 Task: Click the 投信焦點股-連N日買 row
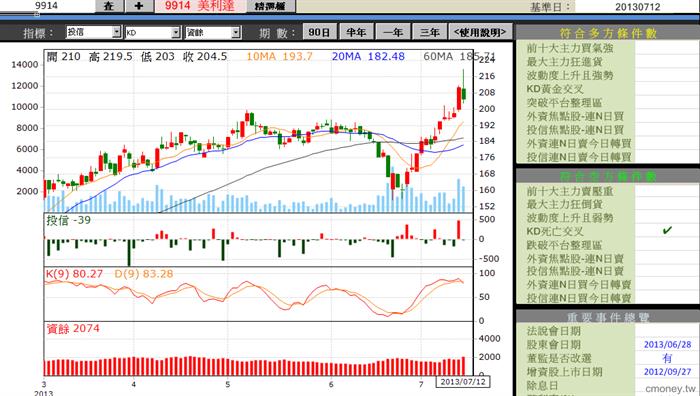(x=608, y=129)
